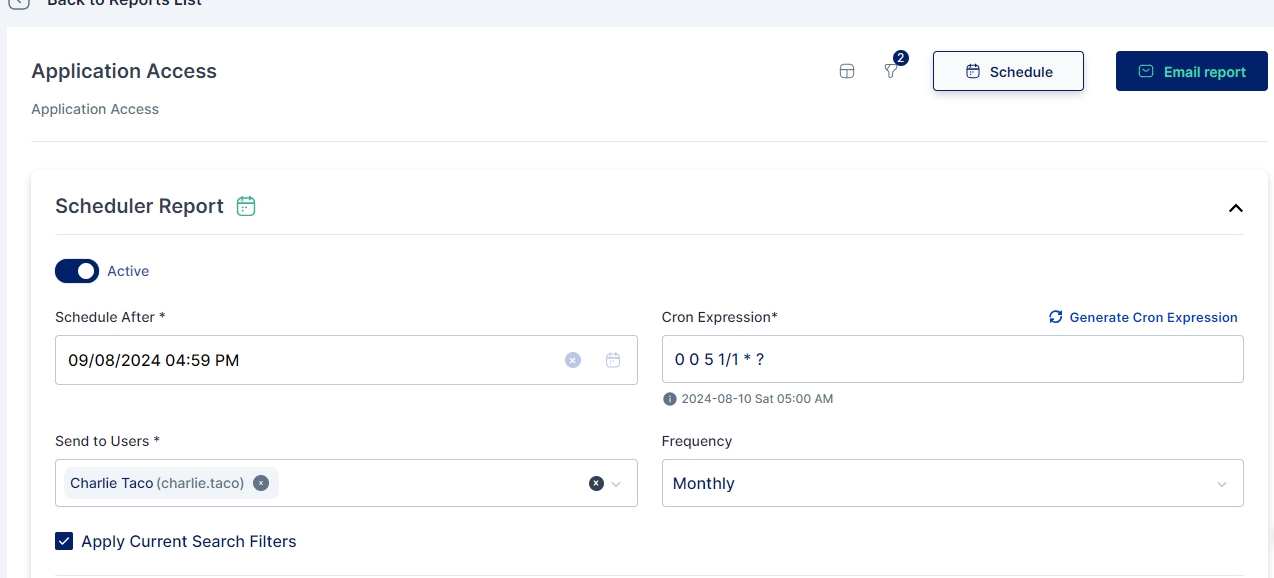
Task: Click the green calendar icon beside Scheduler Report
Action: pos(246,206)
